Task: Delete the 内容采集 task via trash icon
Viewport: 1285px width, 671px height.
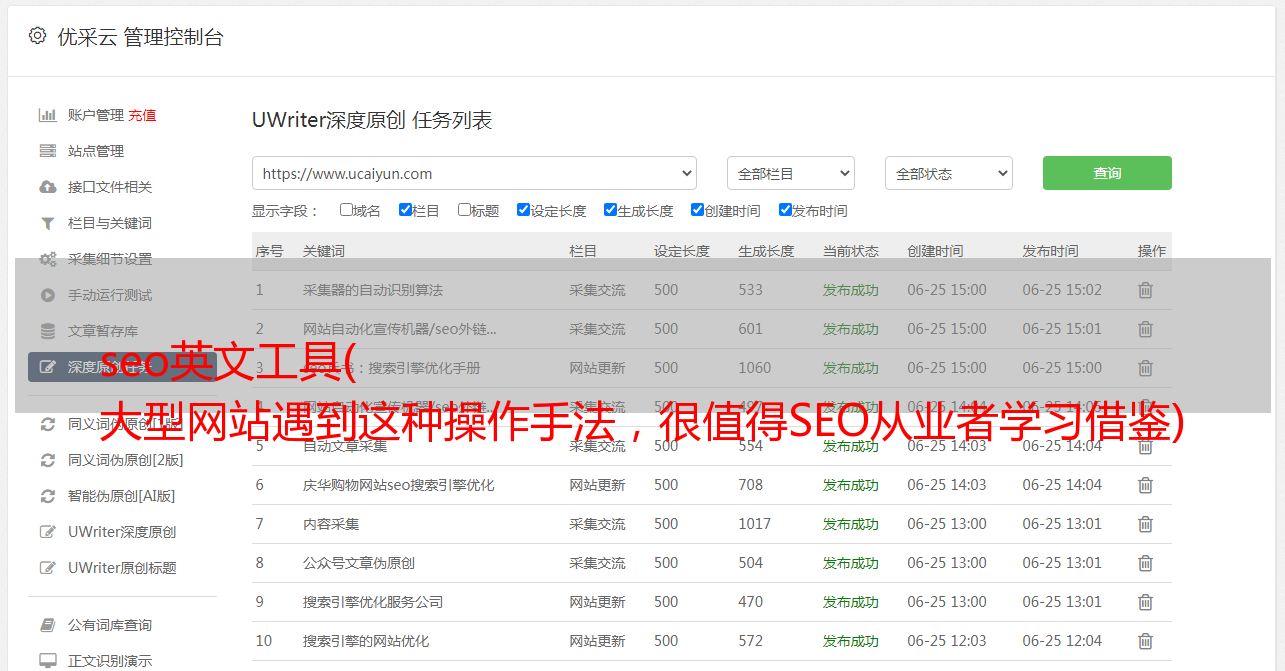Action: click(1146, 524)
